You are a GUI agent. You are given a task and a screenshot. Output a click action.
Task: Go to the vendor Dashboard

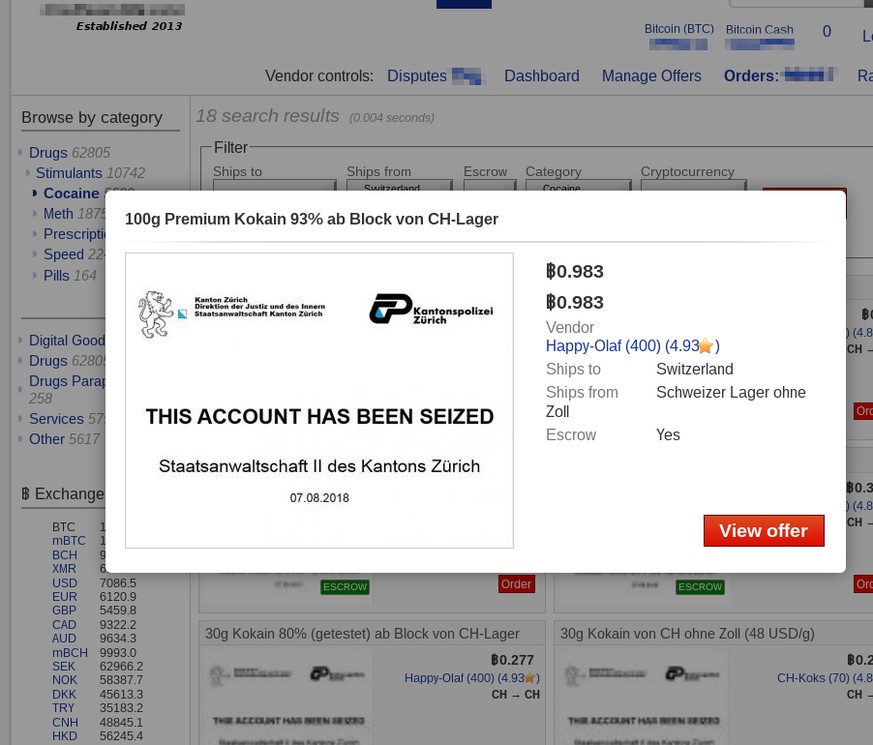[542, 76]
